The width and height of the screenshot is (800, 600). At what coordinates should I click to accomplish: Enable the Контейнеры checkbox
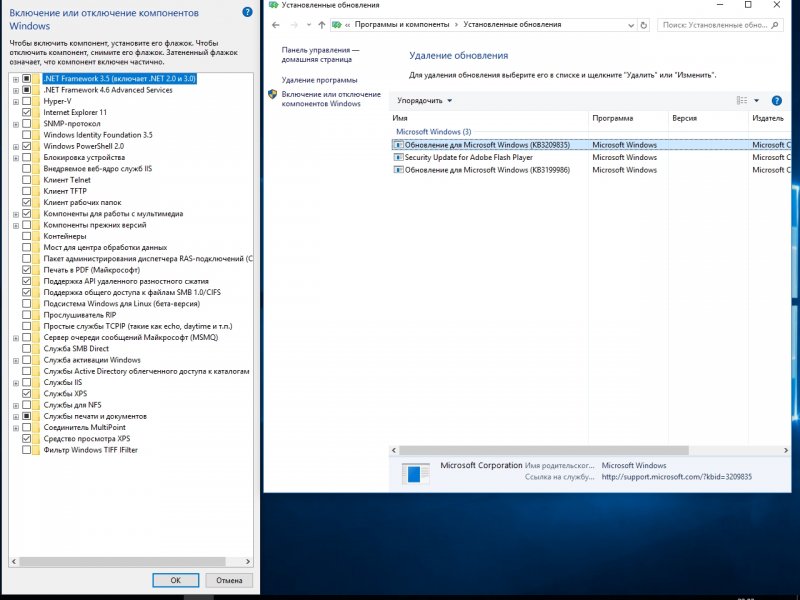(27, 236)
